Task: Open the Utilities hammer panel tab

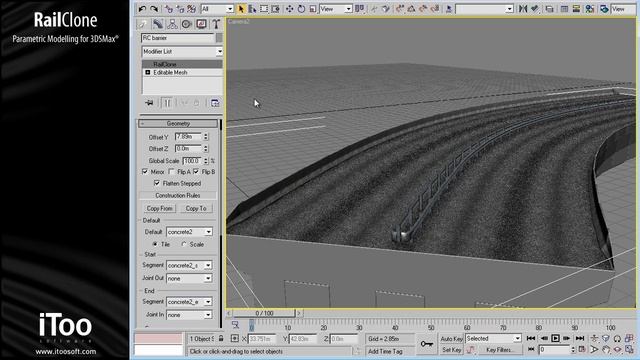Action: pyautogui.click(x=216, y=24)
